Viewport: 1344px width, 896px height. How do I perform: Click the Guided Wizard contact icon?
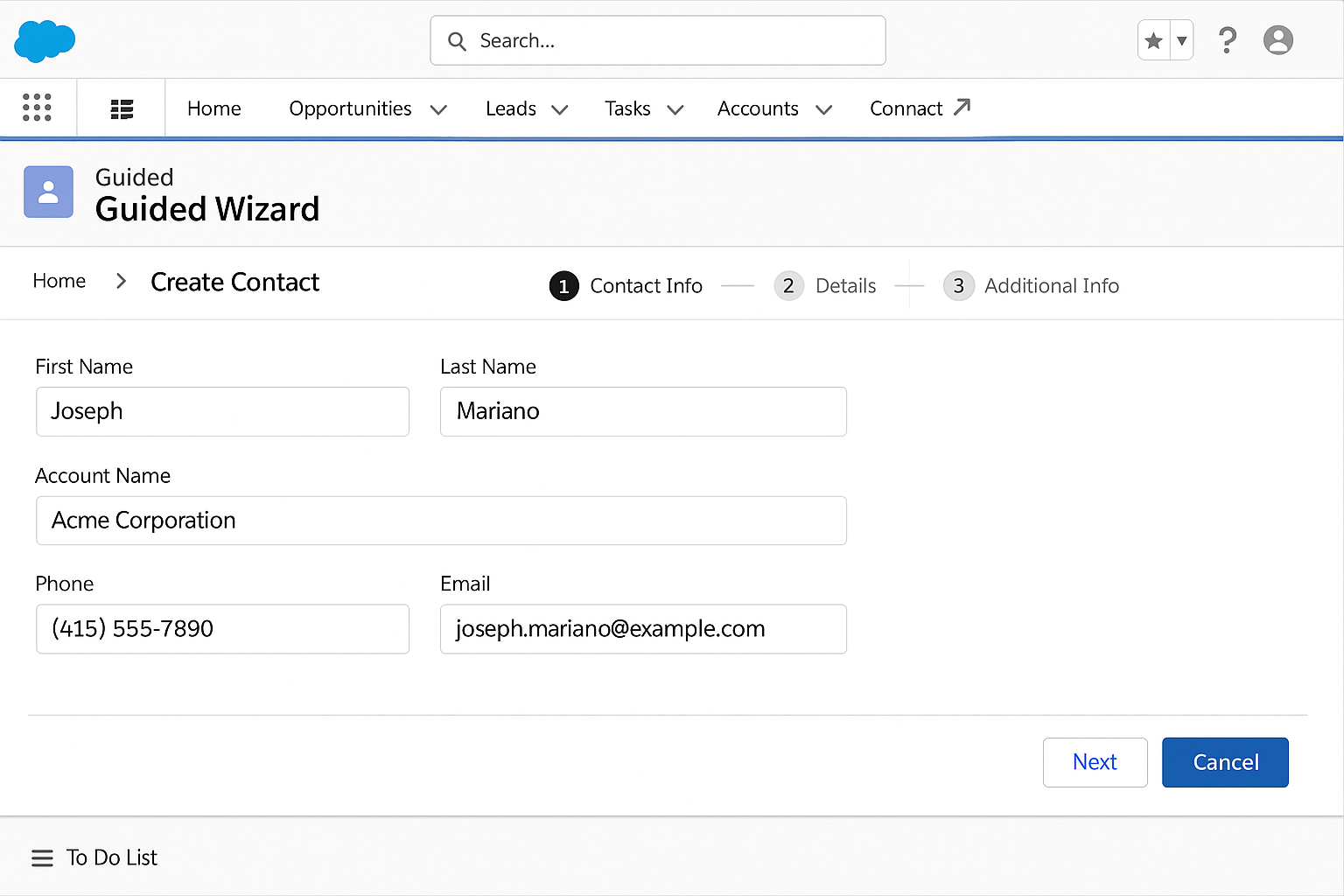pyautogui.click(x=48, y=192)
